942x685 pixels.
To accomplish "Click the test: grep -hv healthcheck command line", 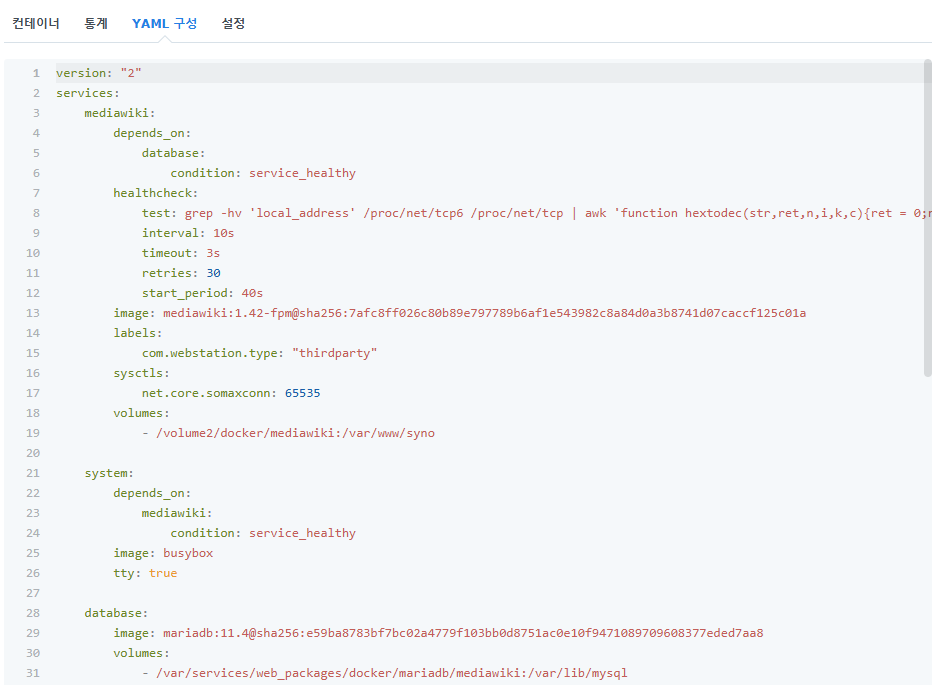I will [x=536, y=213].
